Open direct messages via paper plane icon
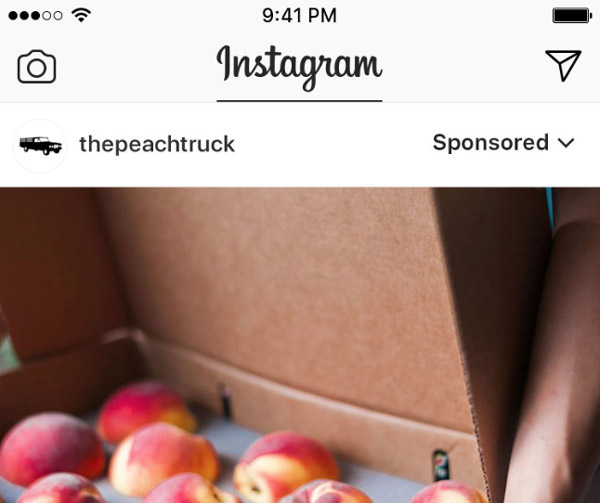 pyautogui.click(x=563, y=65)
